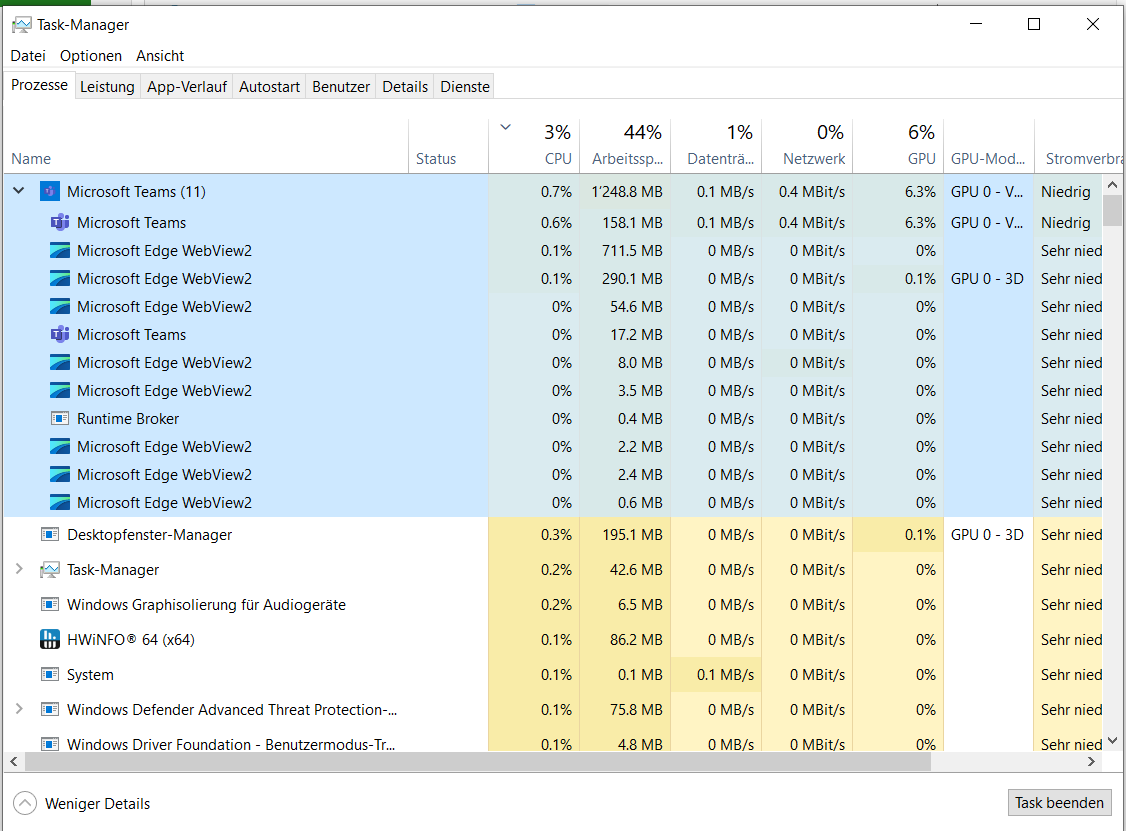Click the WebView2 icon in the 0.6 MB row
The width and height of the screenshot is (1126, 831).
click(60, 503)
